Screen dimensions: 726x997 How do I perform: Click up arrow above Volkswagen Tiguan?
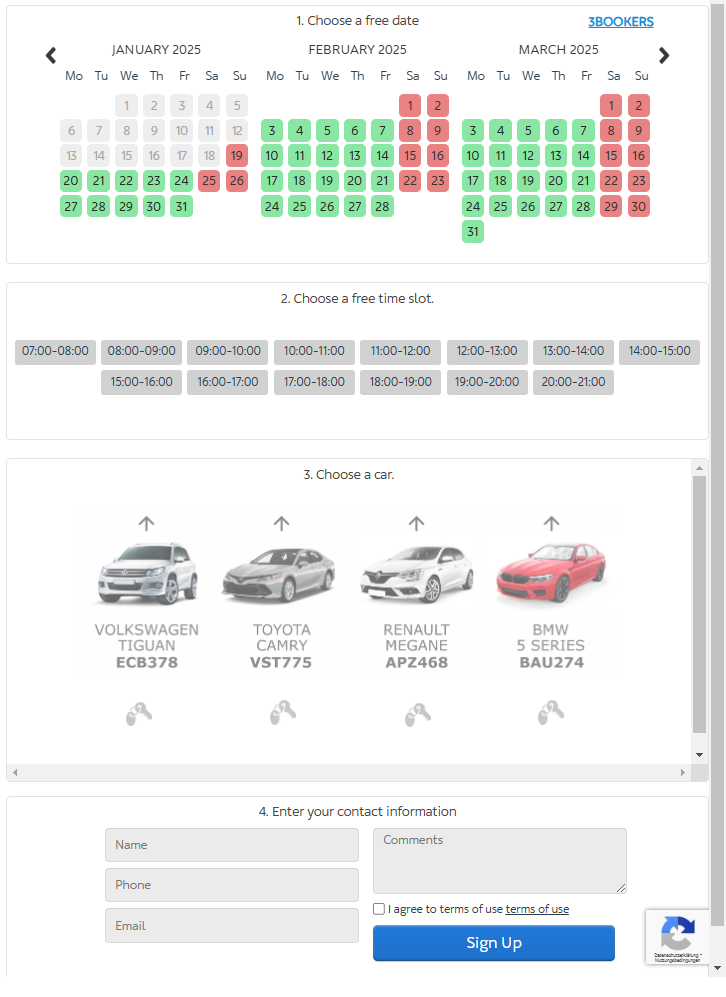click(x=146, y=523)
